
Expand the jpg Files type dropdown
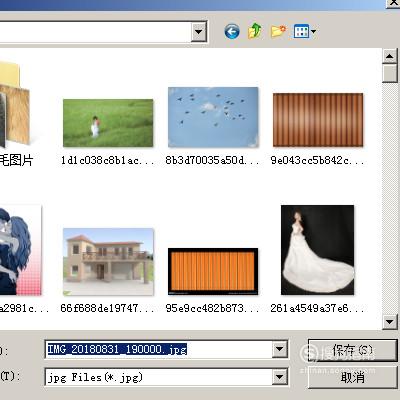pos(279,377)
